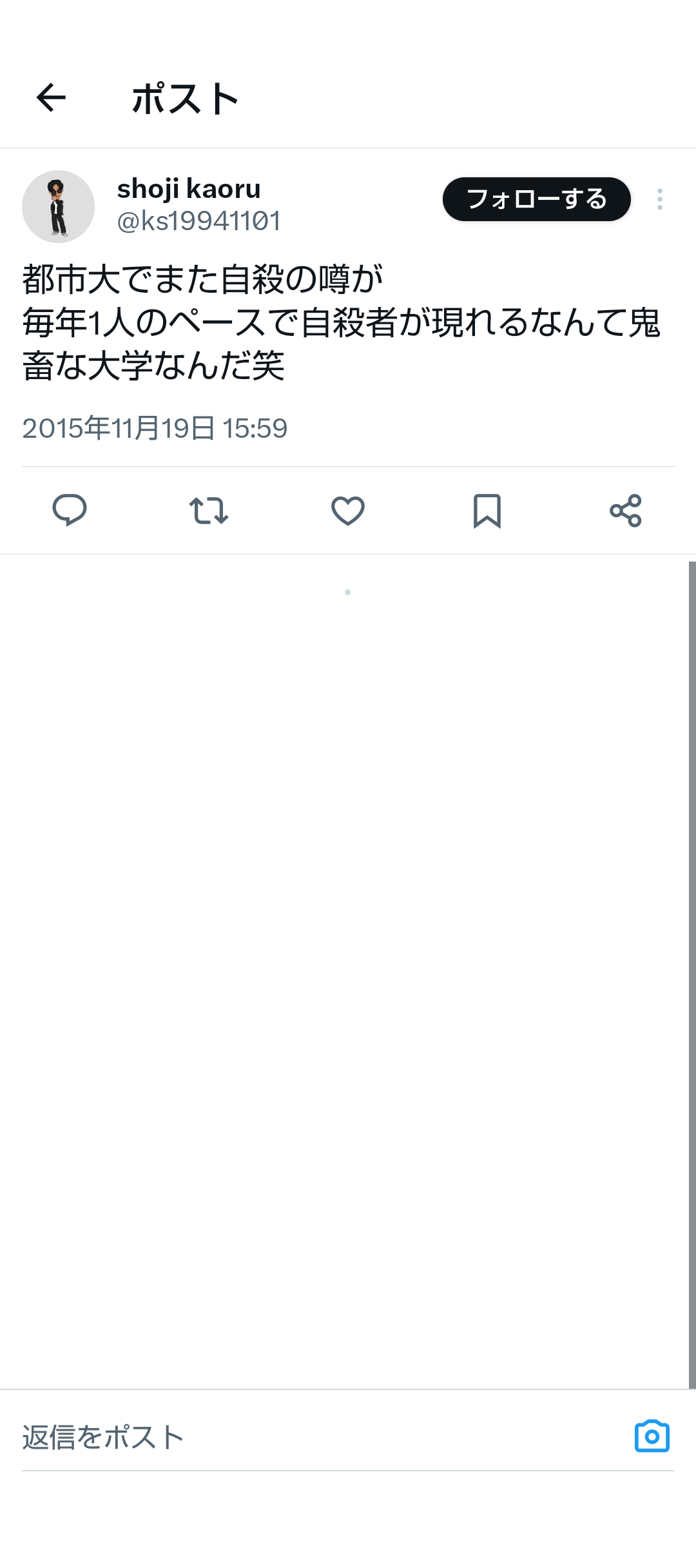Bookmark this post
The image size is (696, 1568).
[487, 511]
